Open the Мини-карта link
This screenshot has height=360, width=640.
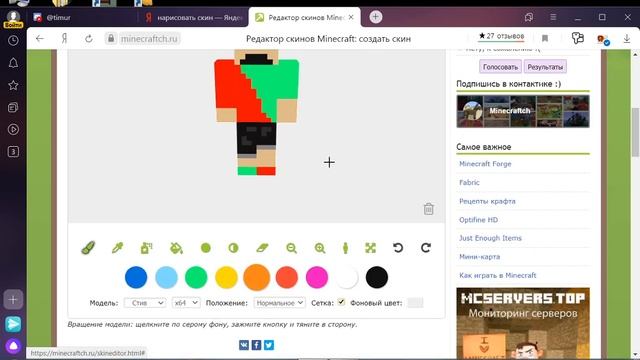tap(479, 257)
